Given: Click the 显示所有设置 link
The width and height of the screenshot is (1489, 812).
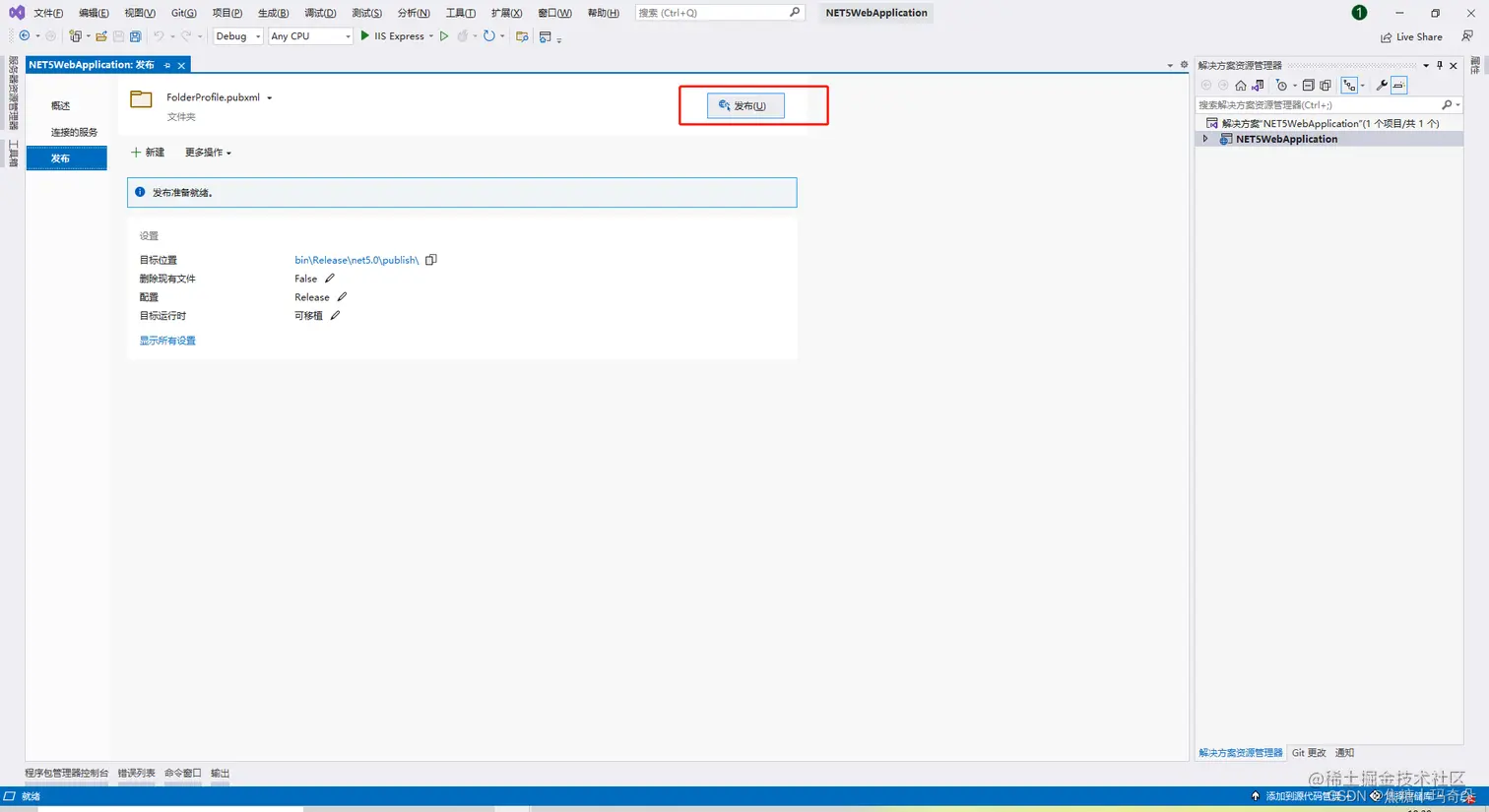Looking at the screenshot, I should (x=167, y=341).
